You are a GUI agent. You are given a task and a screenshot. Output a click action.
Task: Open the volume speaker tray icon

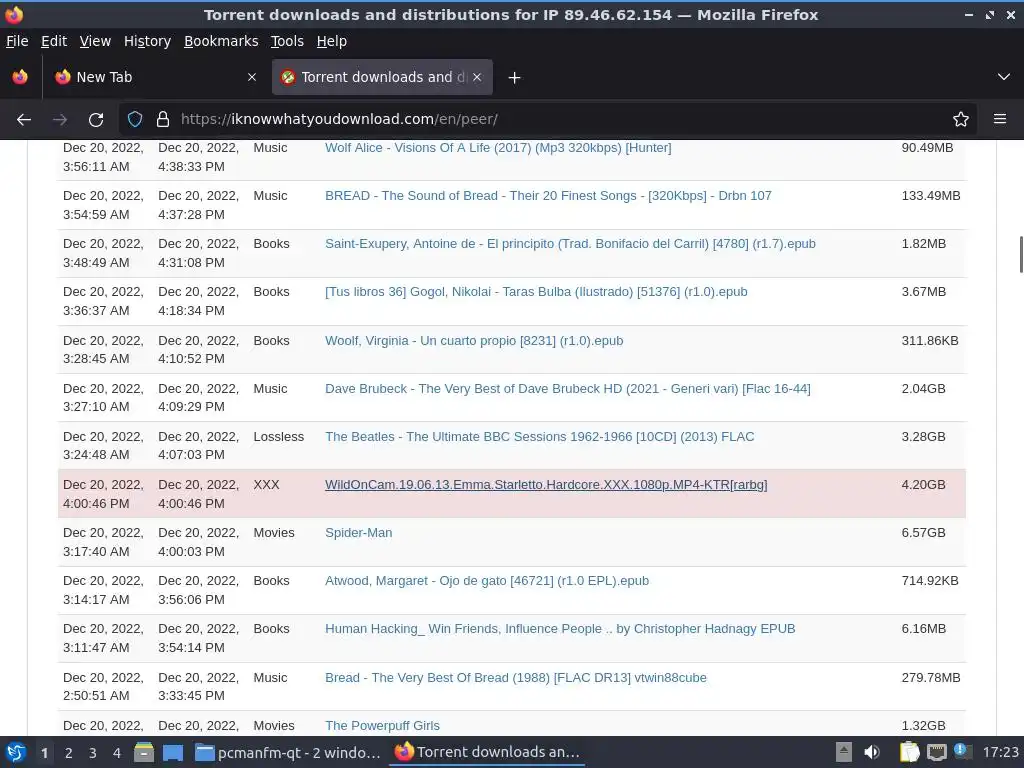click(x=872, y=752)
